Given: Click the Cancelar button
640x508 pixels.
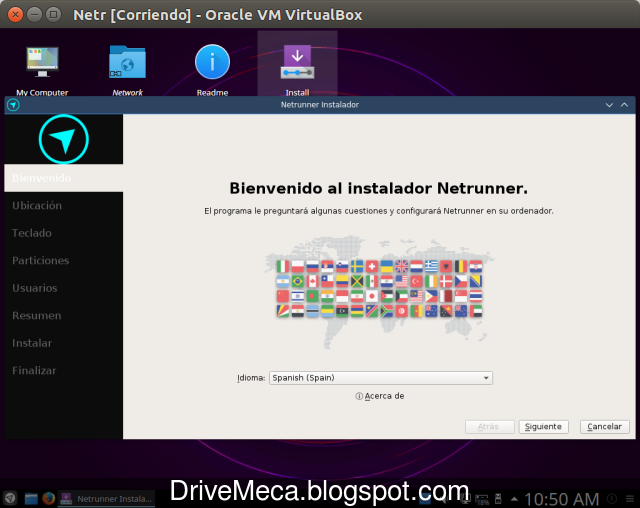Looking at the screenshot, I should pos(604,427).
